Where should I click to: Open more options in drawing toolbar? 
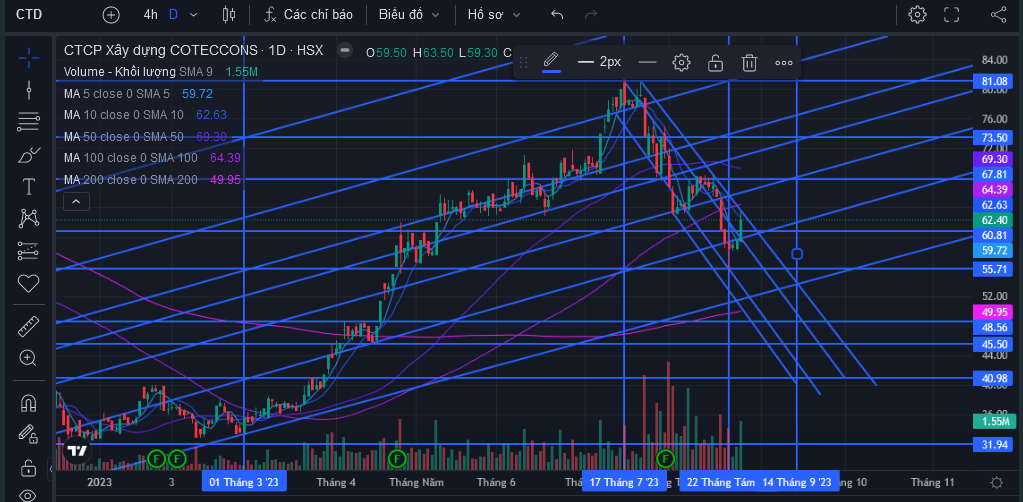click(784, 62)
